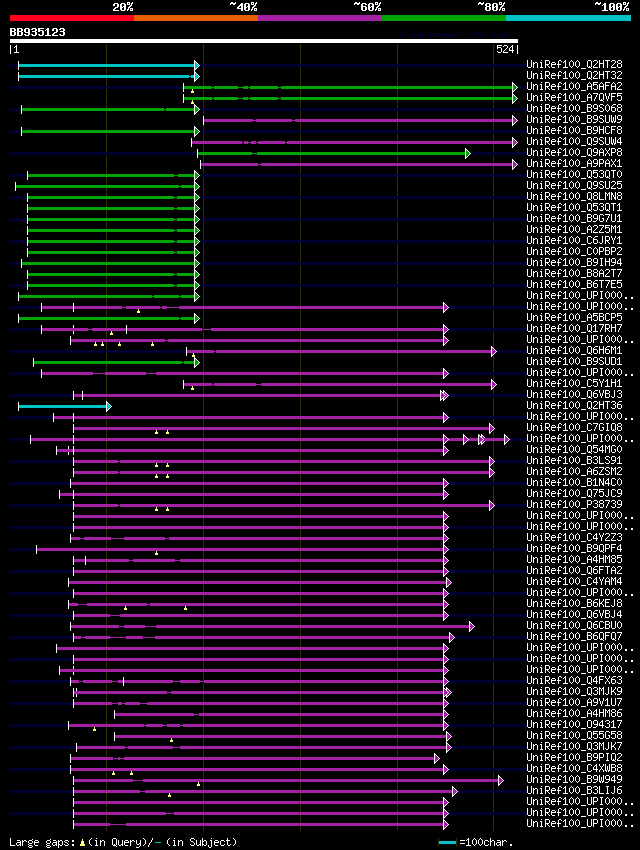Open hit UniRef100_B9SUW9
The image size is (640, 850).
pyautogui.click(x=574, y=119)
